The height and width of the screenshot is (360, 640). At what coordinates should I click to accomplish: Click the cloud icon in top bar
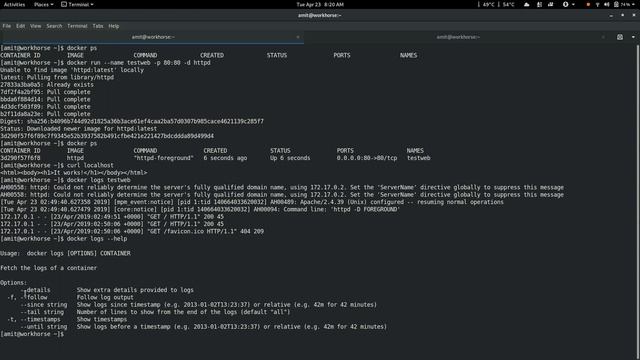[x=527, y=4]
